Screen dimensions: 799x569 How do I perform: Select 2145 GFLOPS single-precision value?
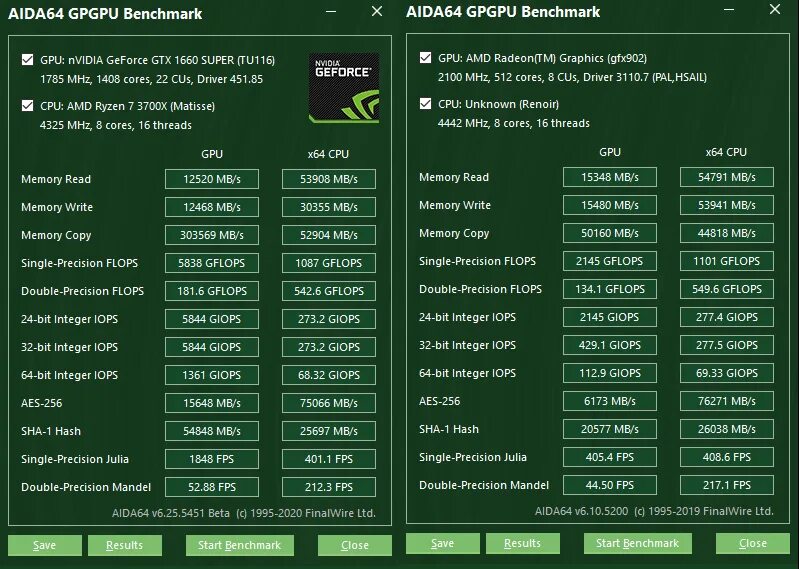pos(610,261)
